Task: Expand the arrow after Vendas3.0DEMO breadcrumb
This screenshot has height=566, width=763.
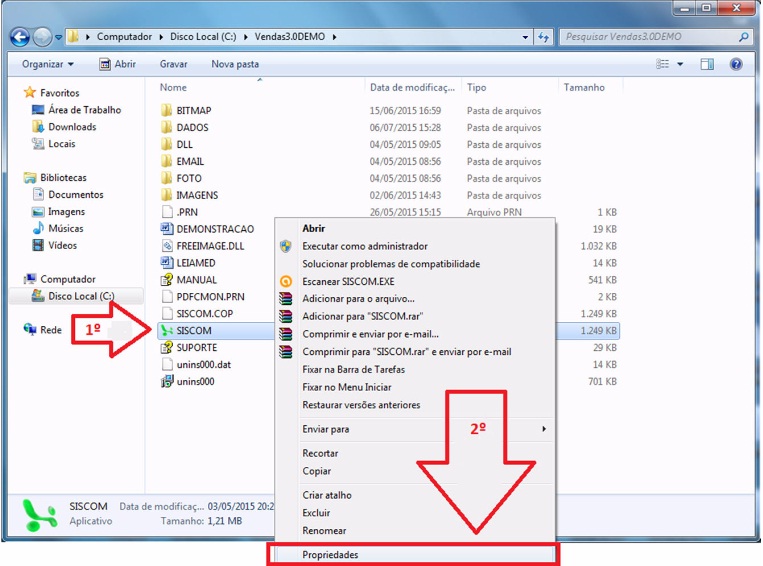Action: 335,37
